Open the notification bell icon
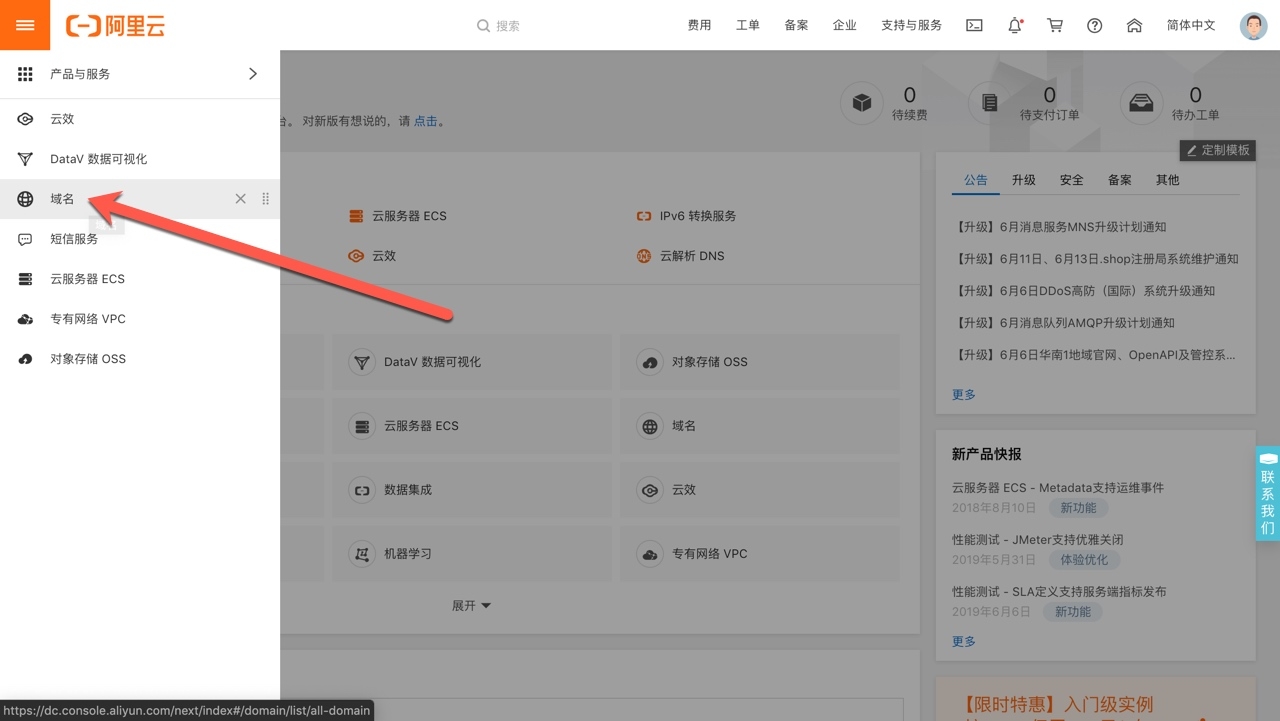Viewport: 1280px width, 721px height. 1015,26
